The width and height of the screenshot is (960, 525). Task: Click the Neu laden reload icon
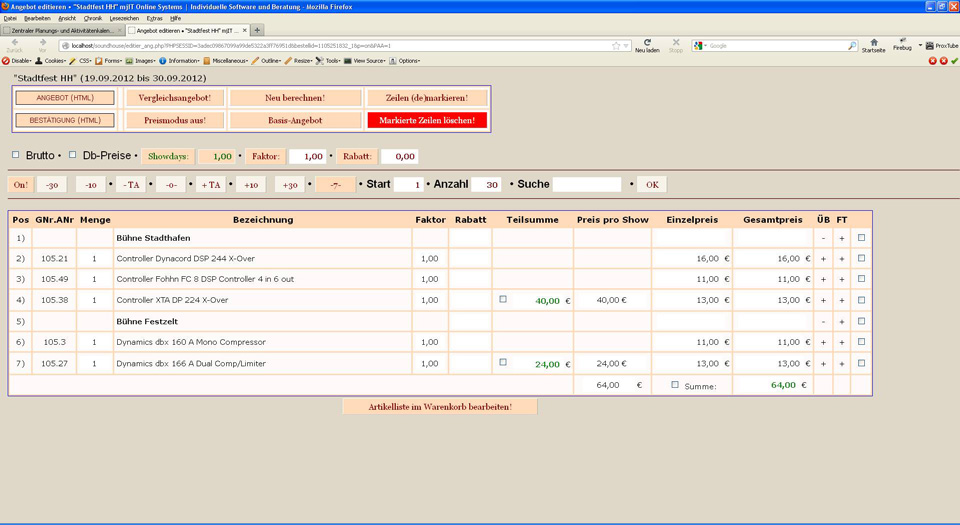pos(647,42)
